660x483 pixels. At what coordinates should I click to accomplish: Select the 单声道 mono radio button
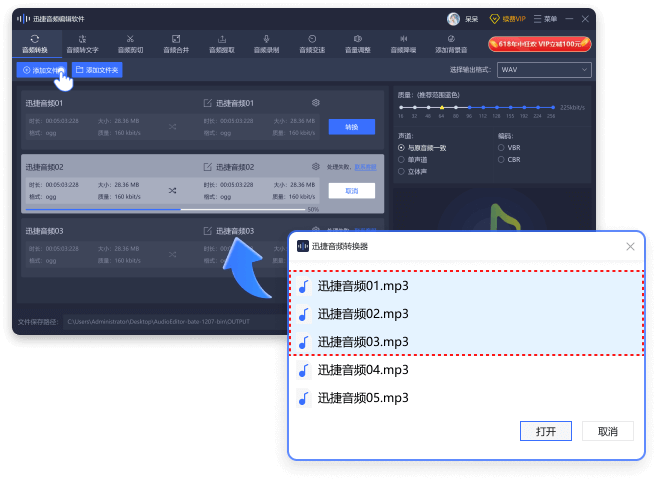pyautogui.click(x=401, y=160)
